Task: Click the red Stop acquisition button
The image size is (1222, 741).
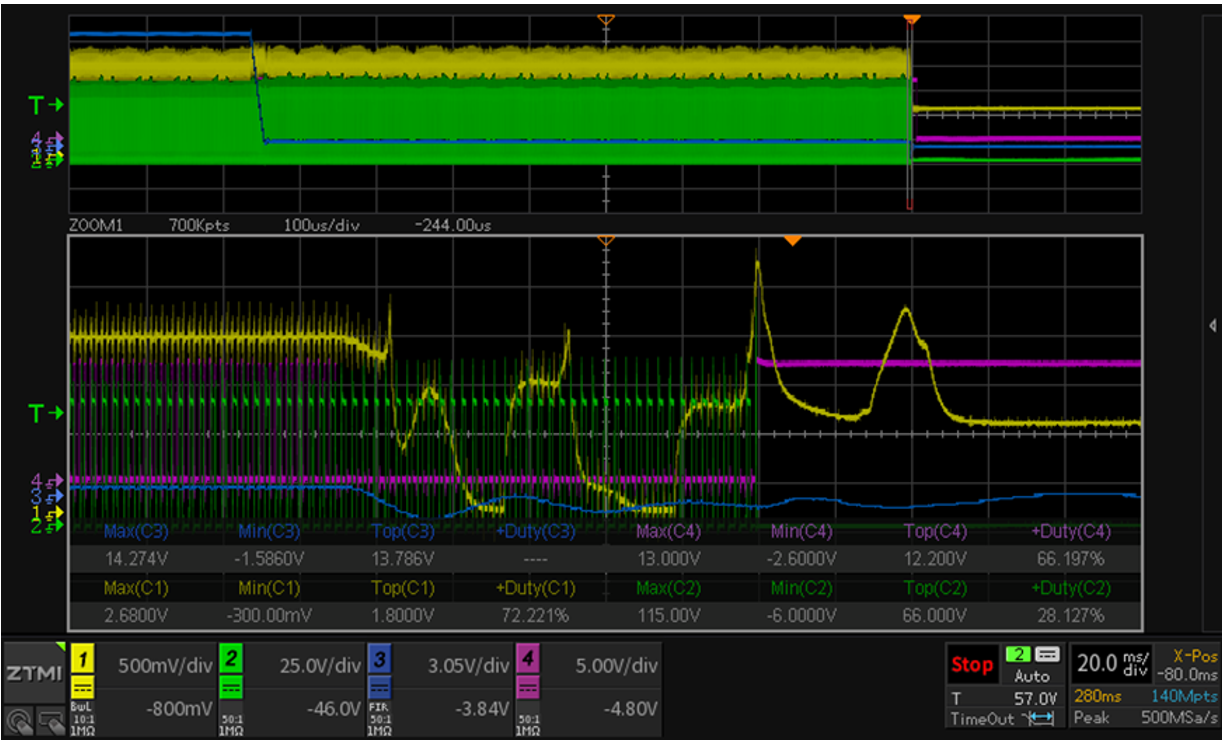Action: point(972,664)
